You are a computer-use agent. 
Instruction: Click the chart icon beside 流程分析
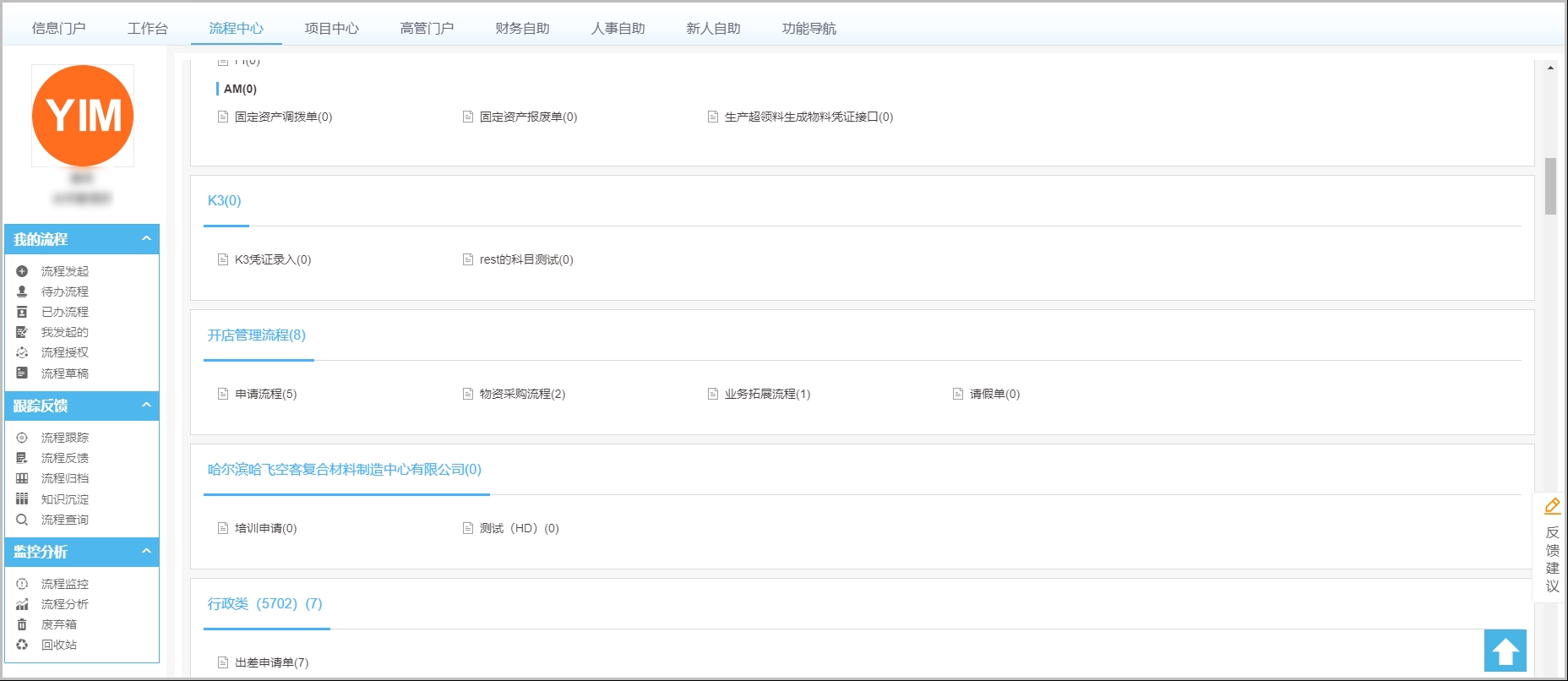22,604
